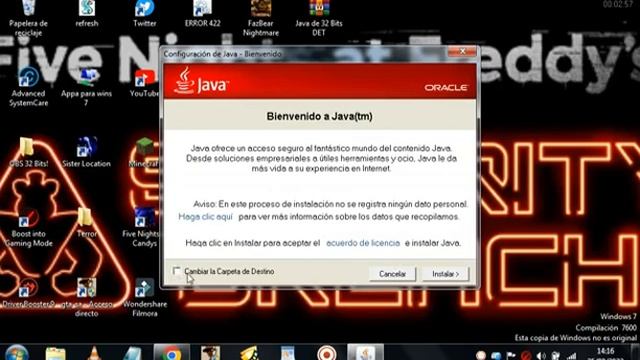Viewport: 640px width, 360px height.
Task: Click the Cancelar button
Action: [x=392, y=274]
